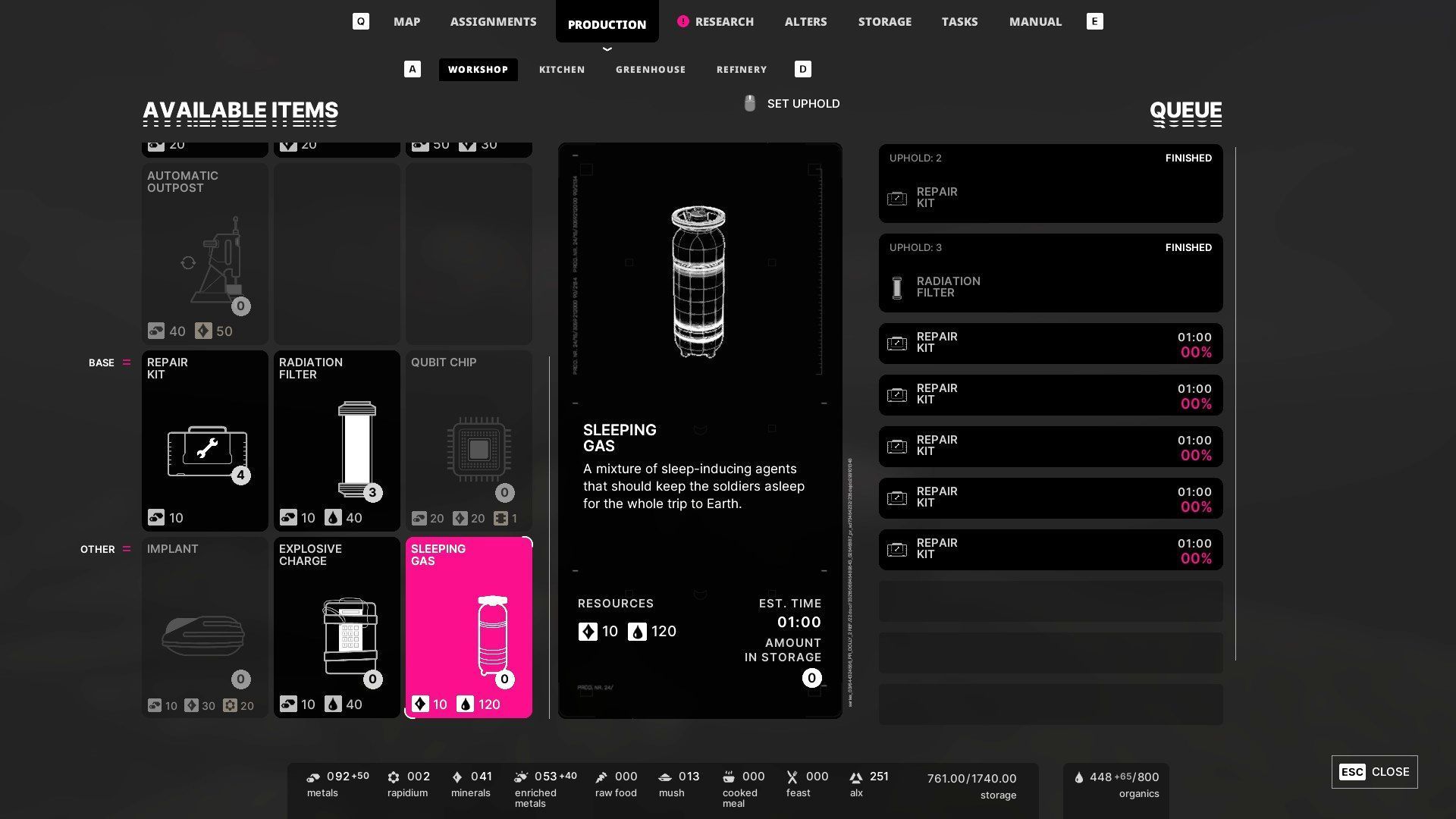Switch to the Kitchen sub-tab
Screen dimensions: 1456x819
coord(561,69)
